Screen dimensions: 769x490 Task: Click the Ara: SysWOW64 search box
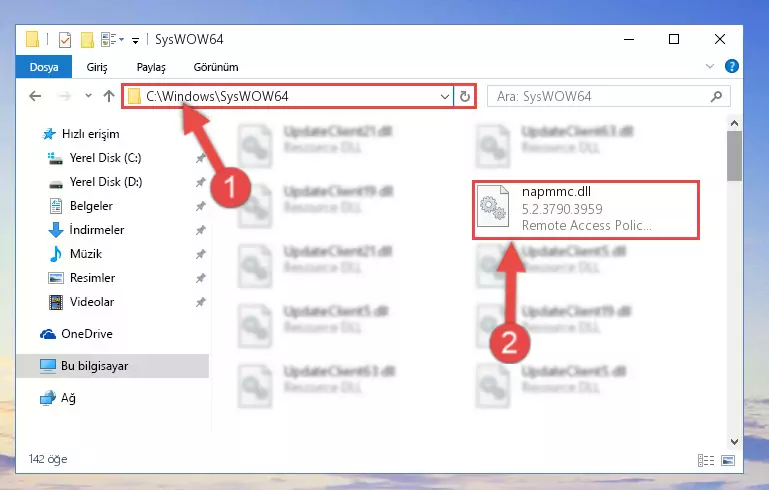coord(608,96)
